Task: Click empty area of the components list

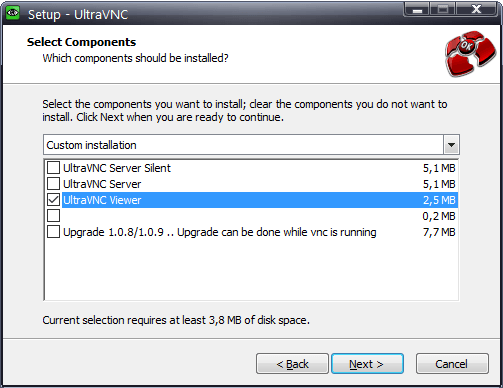Action: (251, 270)
